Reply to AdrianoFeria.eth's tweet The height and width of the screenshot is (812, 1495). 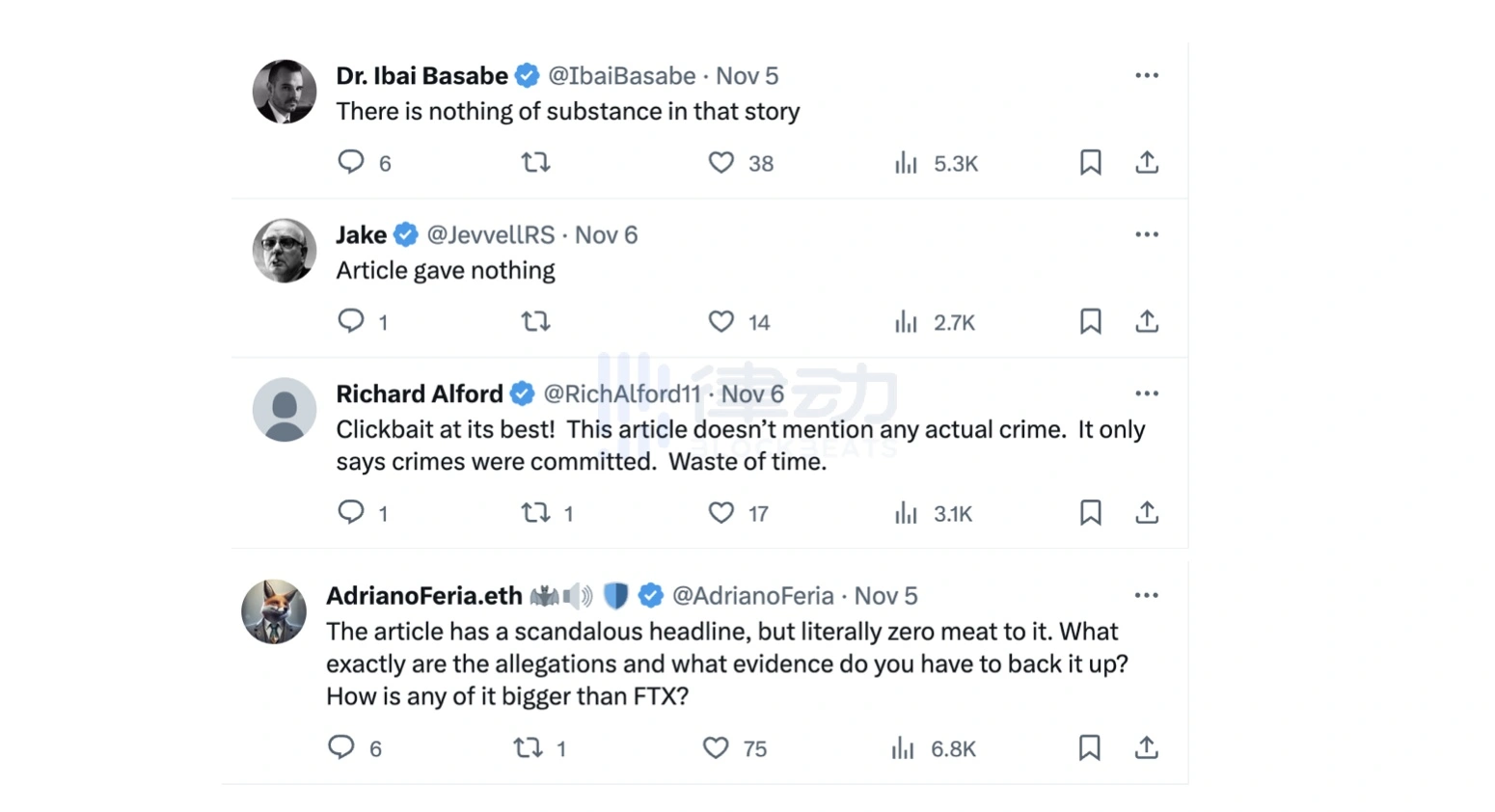click(341, 747)
